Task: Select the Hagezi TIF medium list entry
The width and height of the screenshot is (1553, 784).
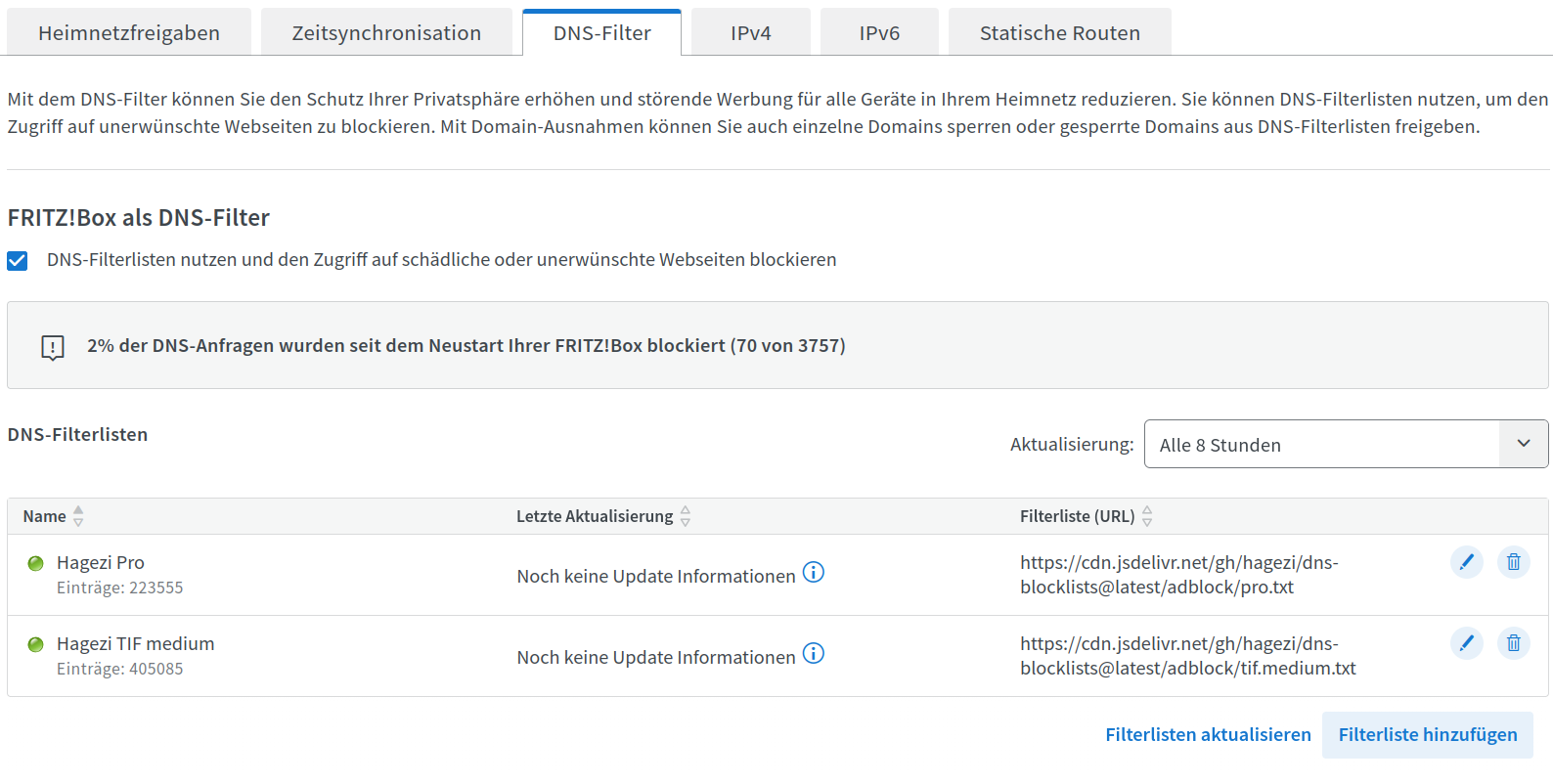Action: click(x=136, y=643)
